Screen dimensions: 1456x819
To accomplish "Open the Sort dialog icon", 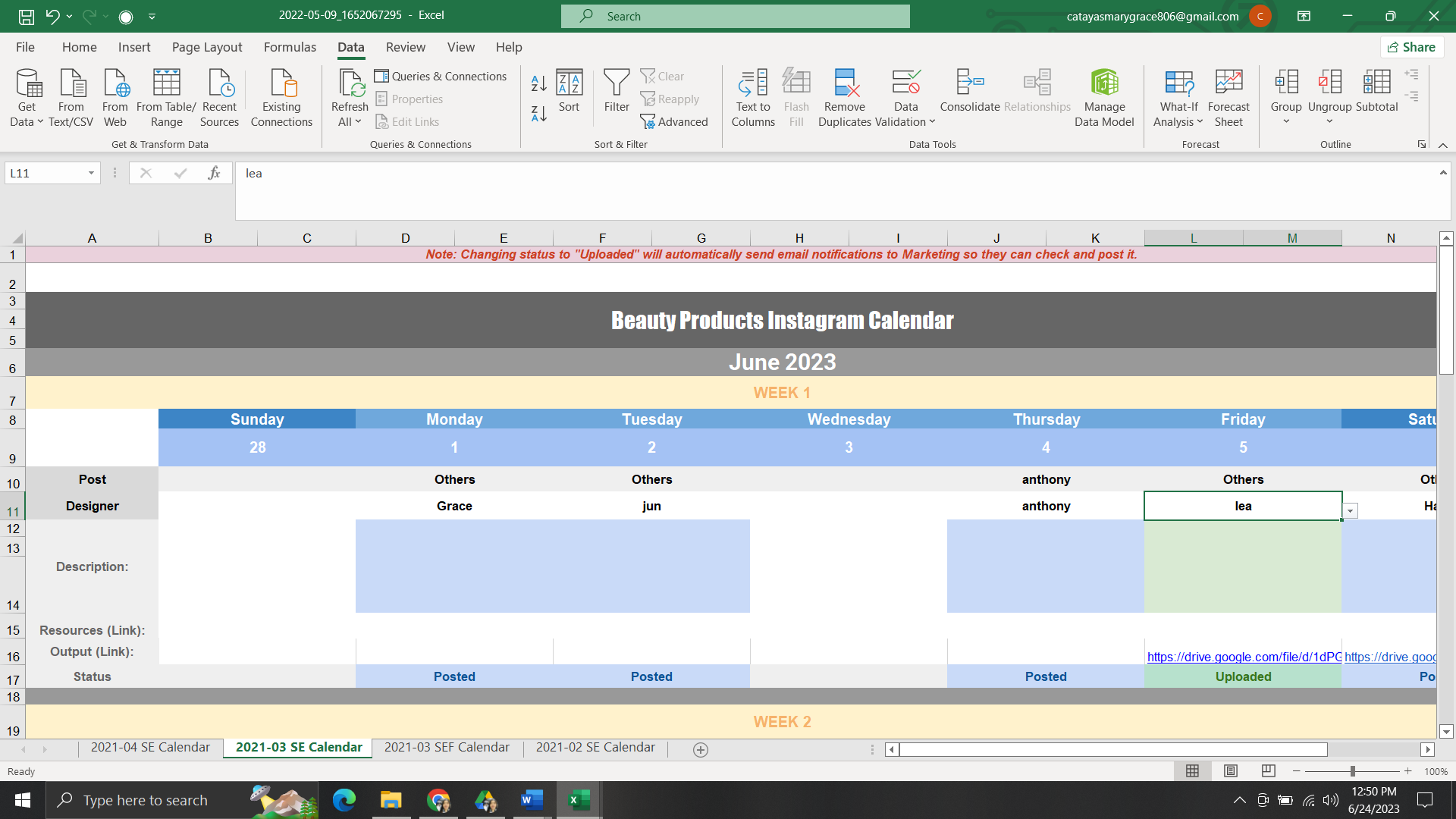I will tap(569, 83).
